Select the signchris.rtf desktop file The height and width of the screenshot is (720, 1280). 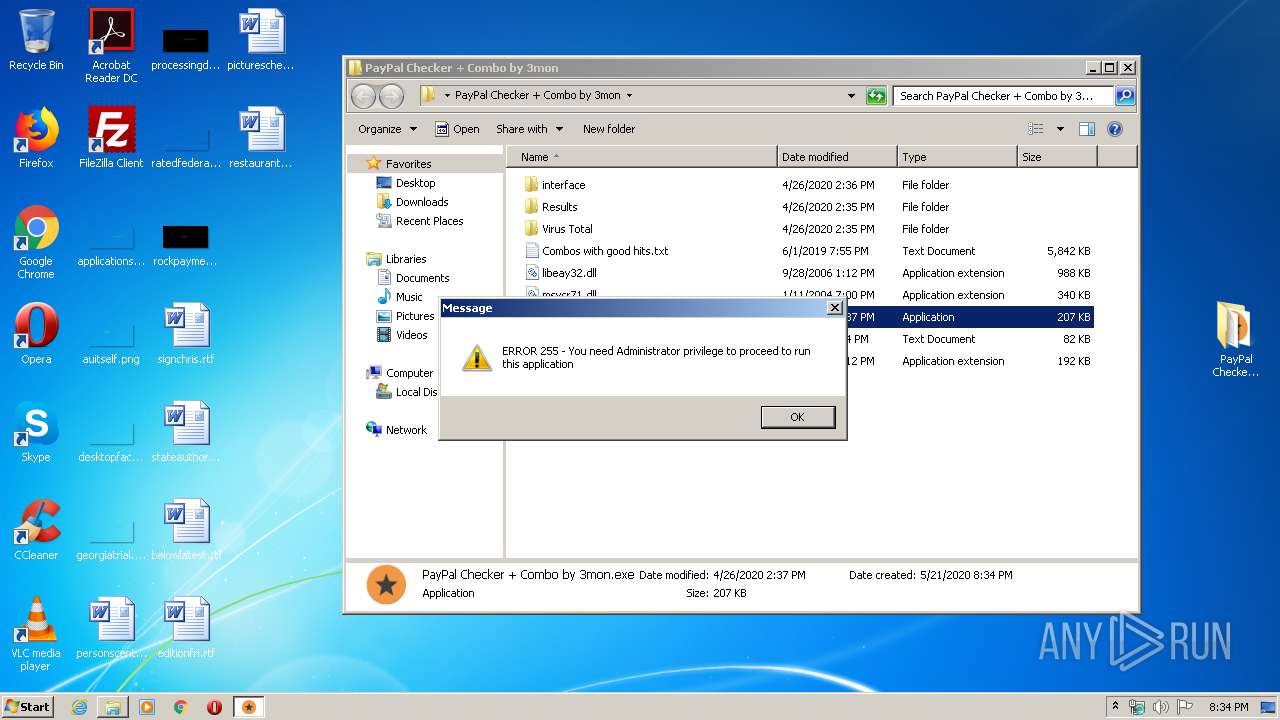click(x=186, y=334)
